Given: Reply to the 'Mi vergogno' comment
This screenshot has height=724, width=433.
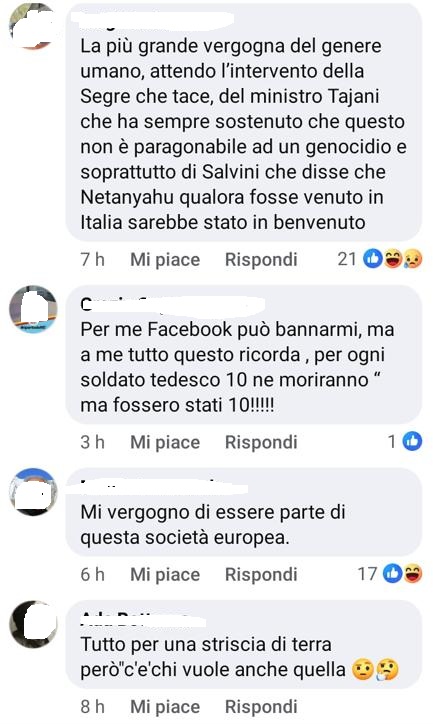Looking at the screenshot, I should coord(261,575).
